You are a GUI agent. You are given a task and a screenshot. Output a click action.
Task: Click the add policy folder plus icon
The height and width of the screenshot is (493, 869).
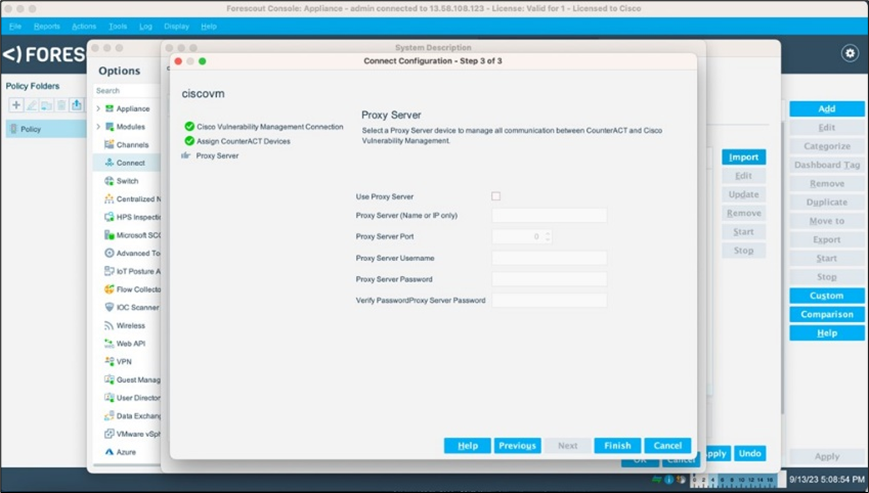tap(16, 105)
